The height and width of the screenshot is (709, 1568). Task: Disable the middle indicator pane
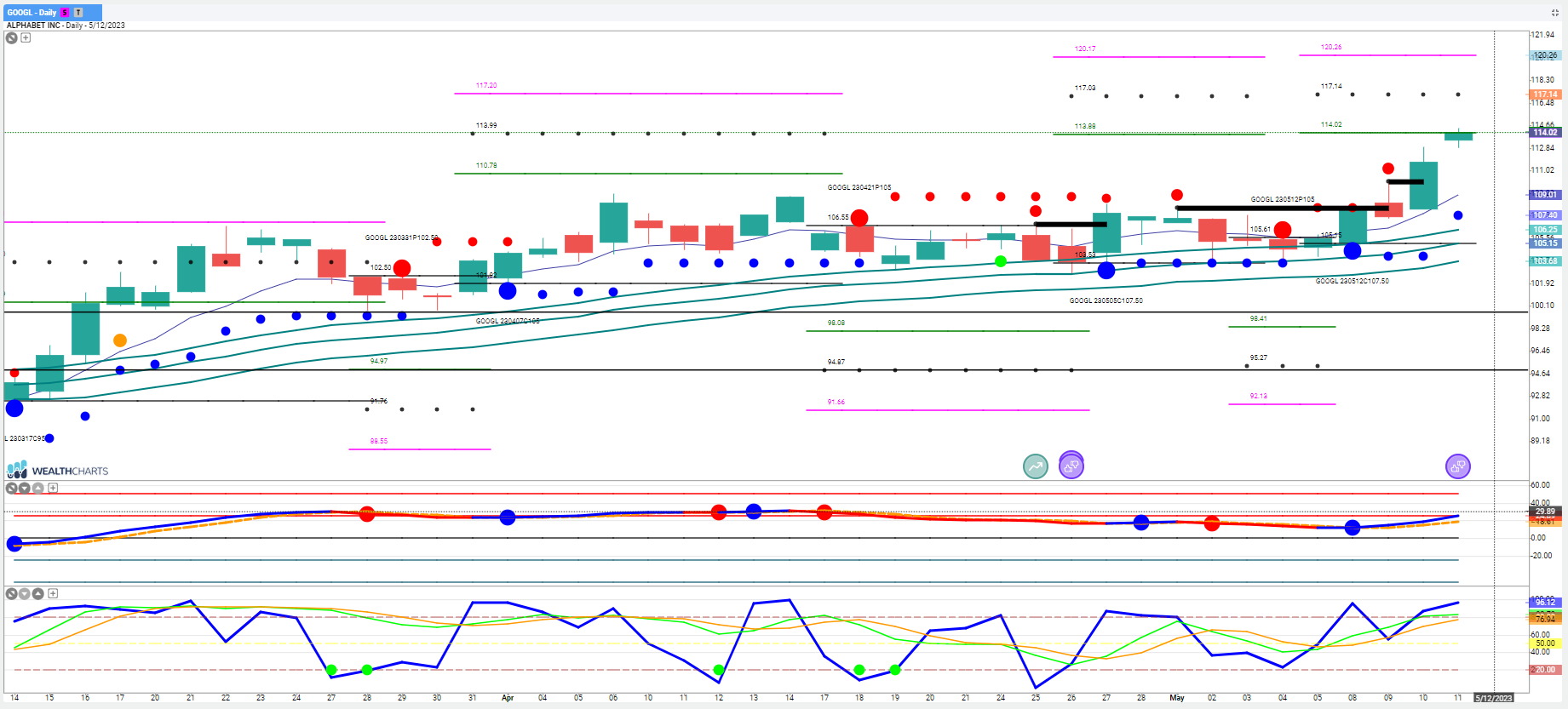tap(12, 488)
